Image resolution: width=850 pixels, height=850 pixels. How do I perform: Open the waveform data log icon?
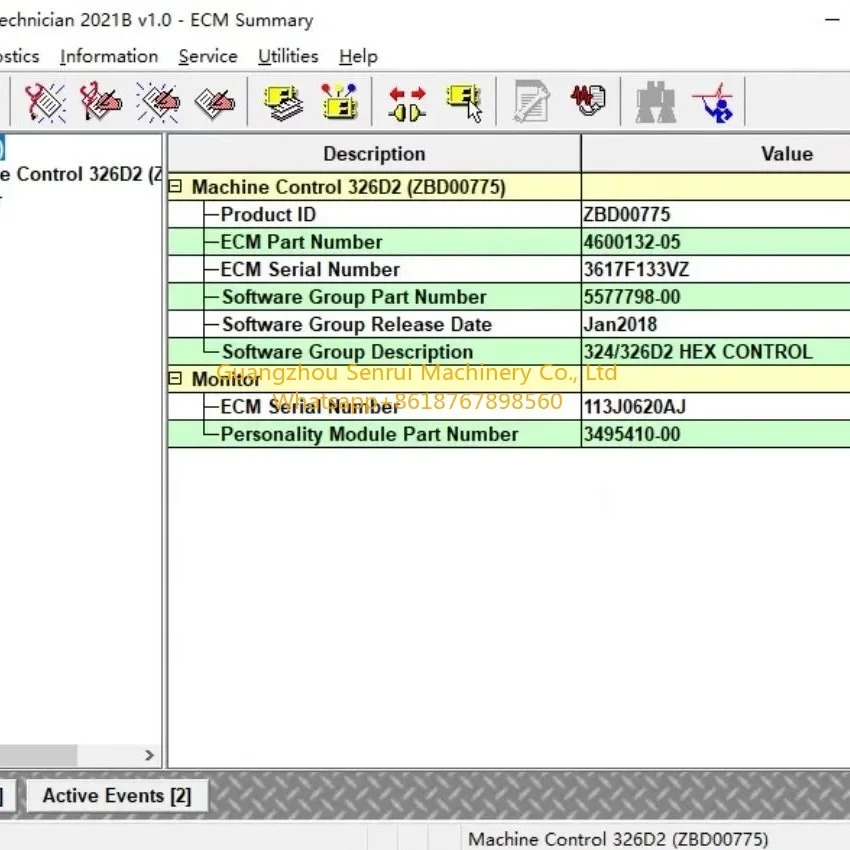(588, 101)
